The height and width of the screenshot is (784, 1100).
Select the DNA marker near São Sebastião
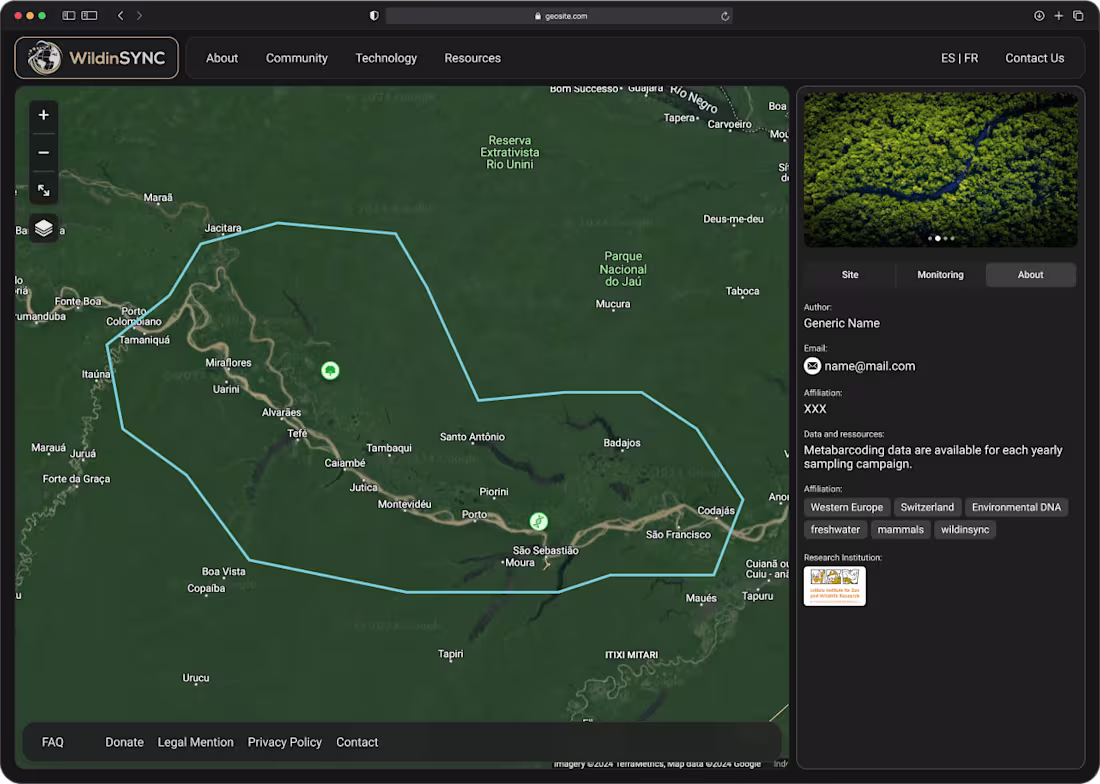pyautogui.click(x=538, y=520)
